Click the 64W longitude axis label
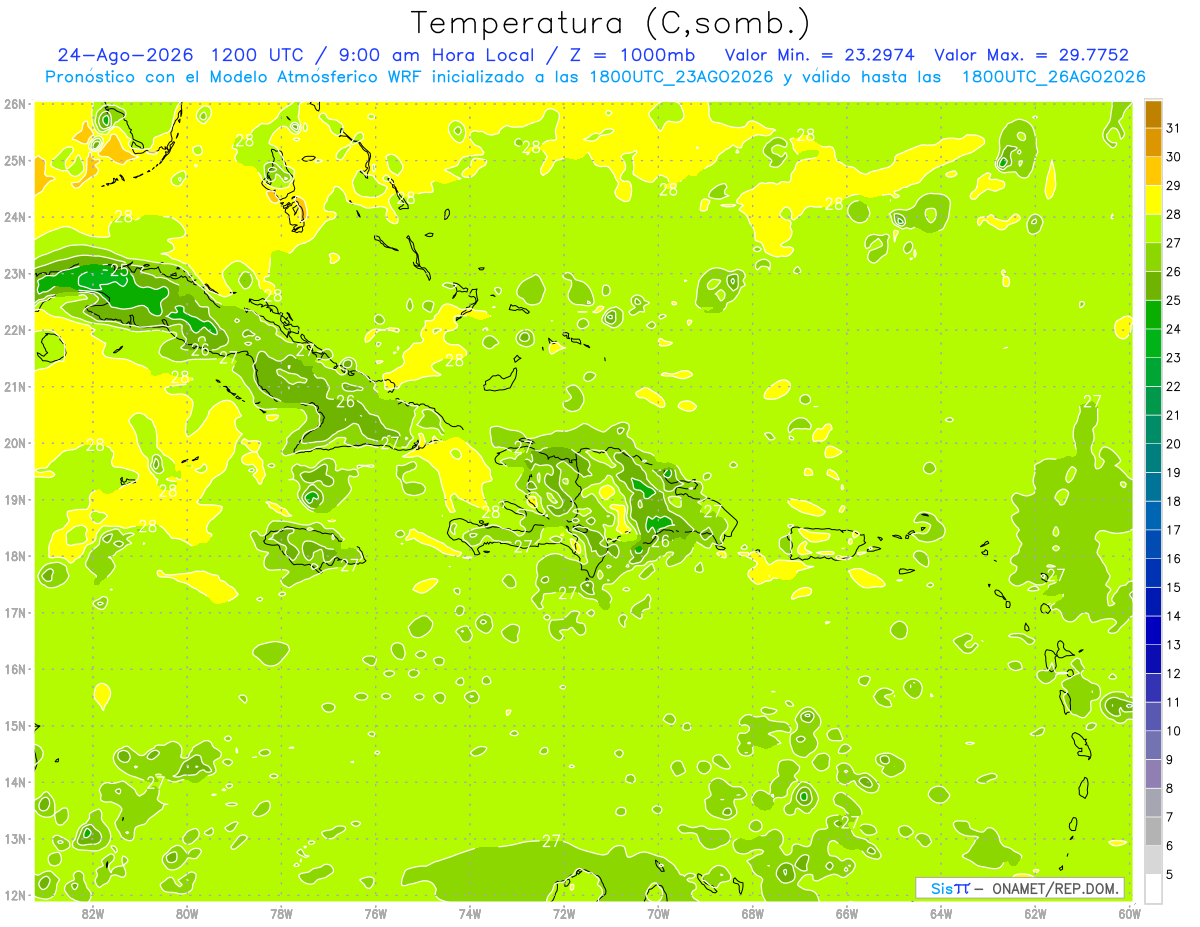The width and height of the screenshot is (1200, 927). click(941, 913)
